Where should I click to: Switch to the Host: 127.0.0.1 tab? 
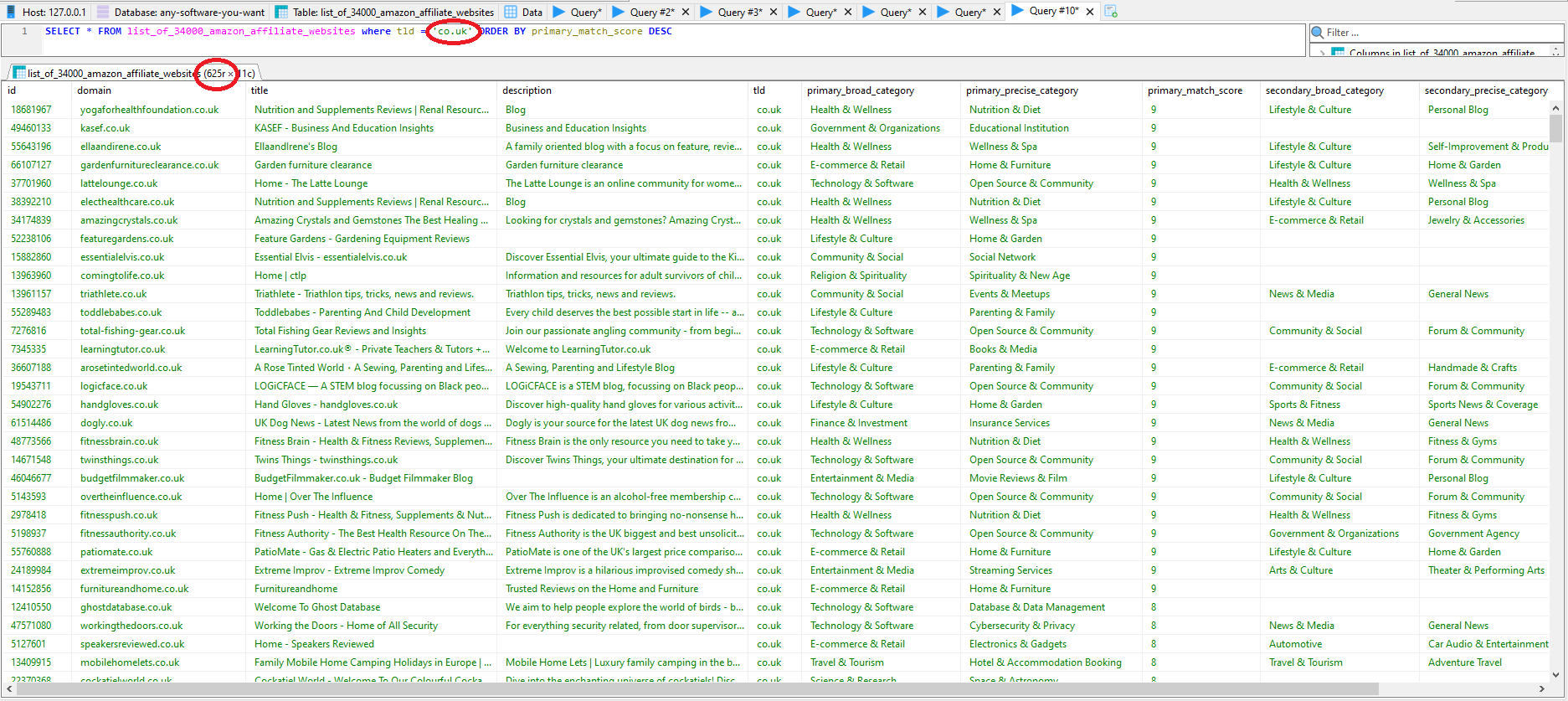[x=46, y=12]
